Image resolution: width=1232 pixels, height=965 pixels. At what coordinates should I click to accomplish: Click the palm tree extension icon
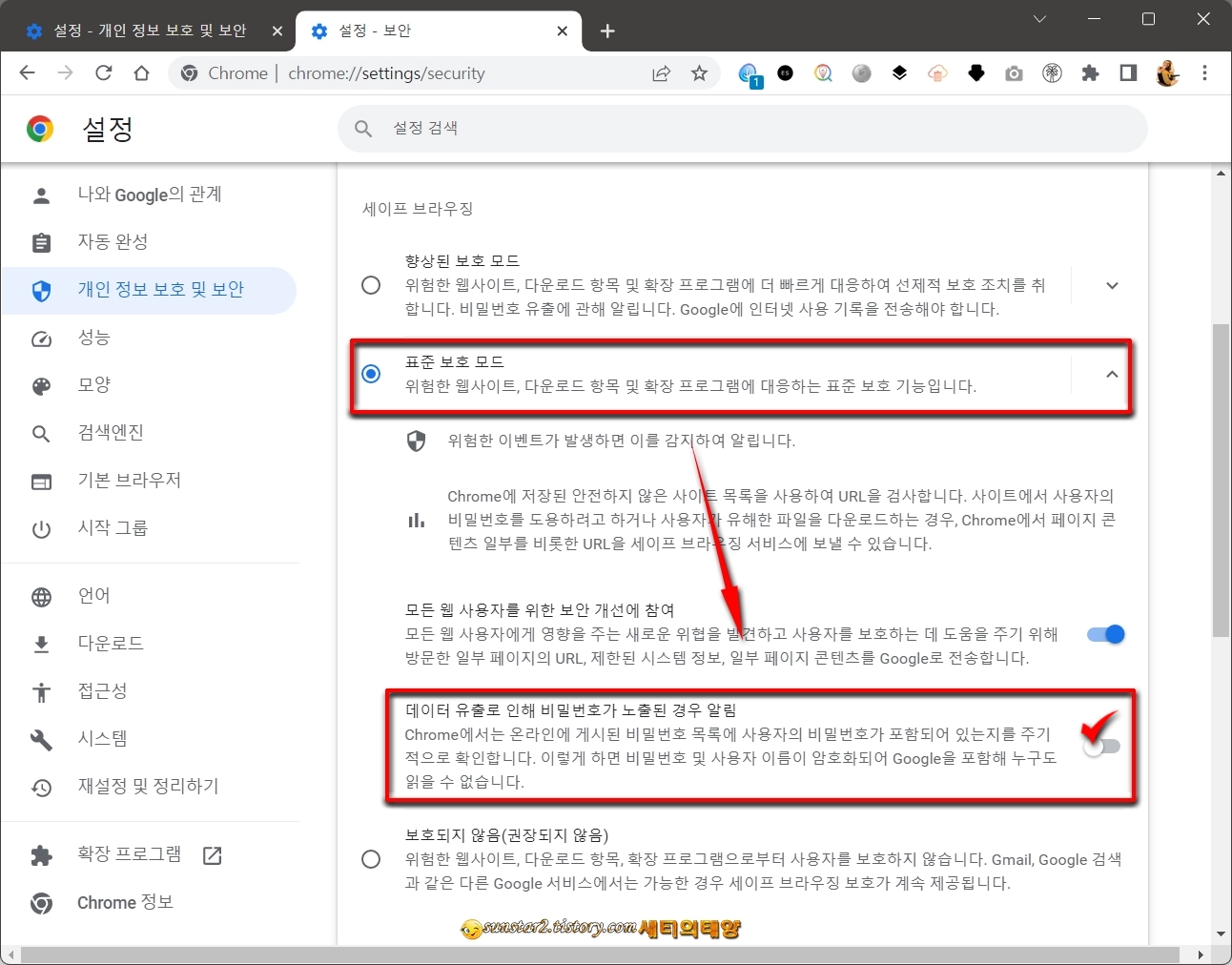click(1052, 72)
